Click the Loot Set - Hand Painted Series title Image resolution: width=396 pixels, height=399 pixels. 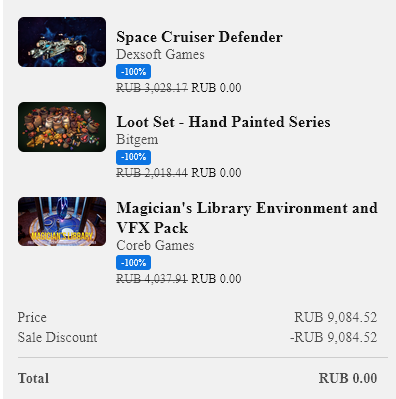coord(223,122)
